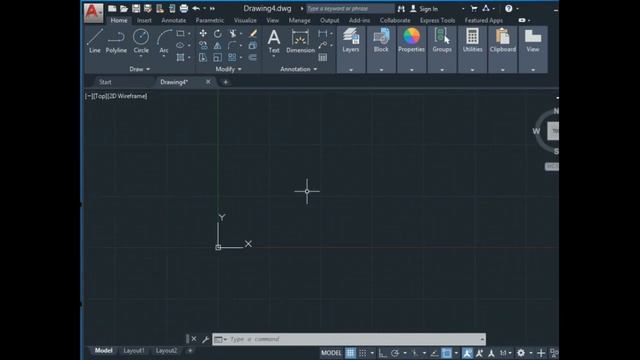This screenshot has height=360, width=640.
Task: Click the Sign In button
Action: (x=424, y=9)
